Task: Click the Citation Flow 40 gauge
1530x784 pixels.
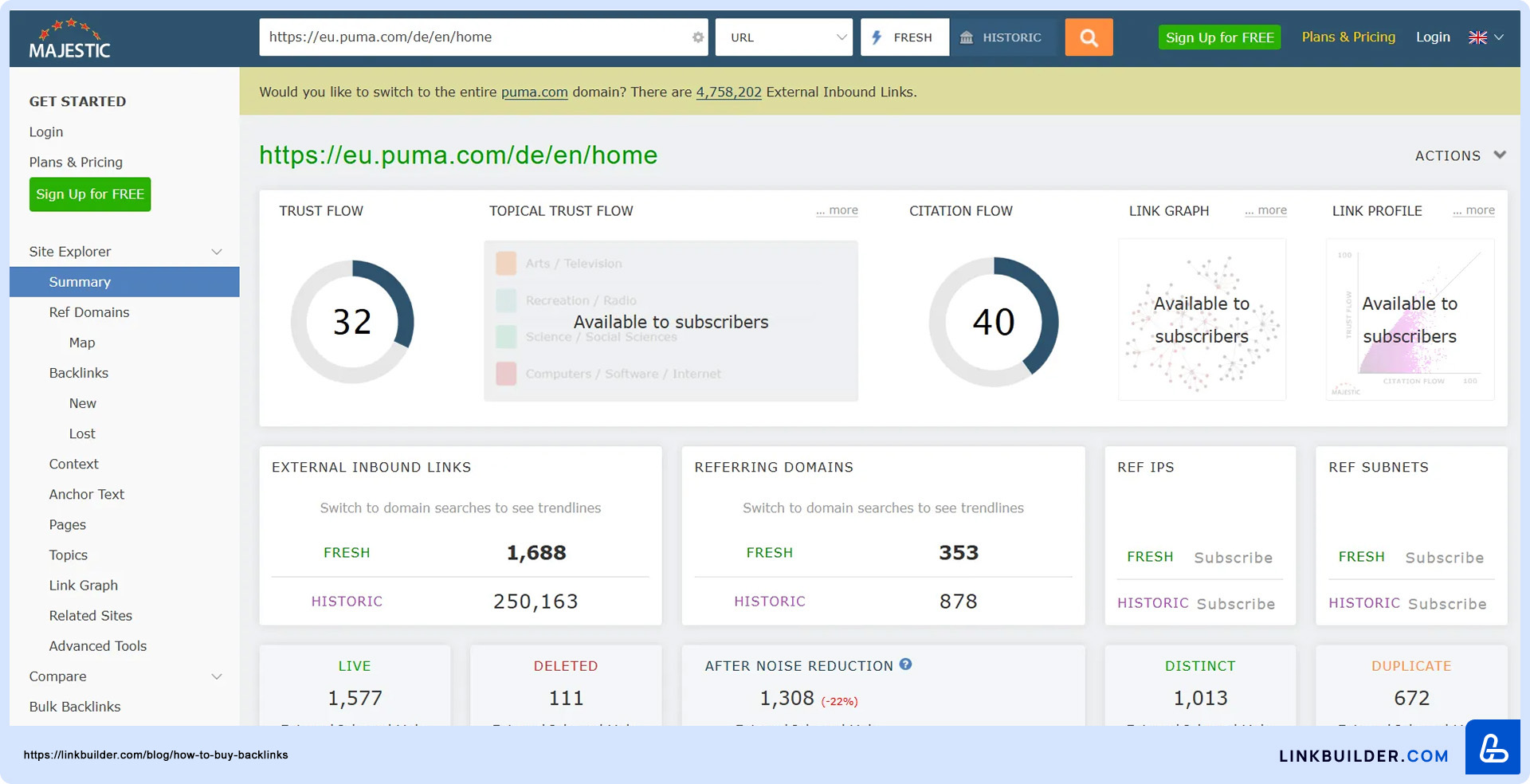Action: (994, 322)
